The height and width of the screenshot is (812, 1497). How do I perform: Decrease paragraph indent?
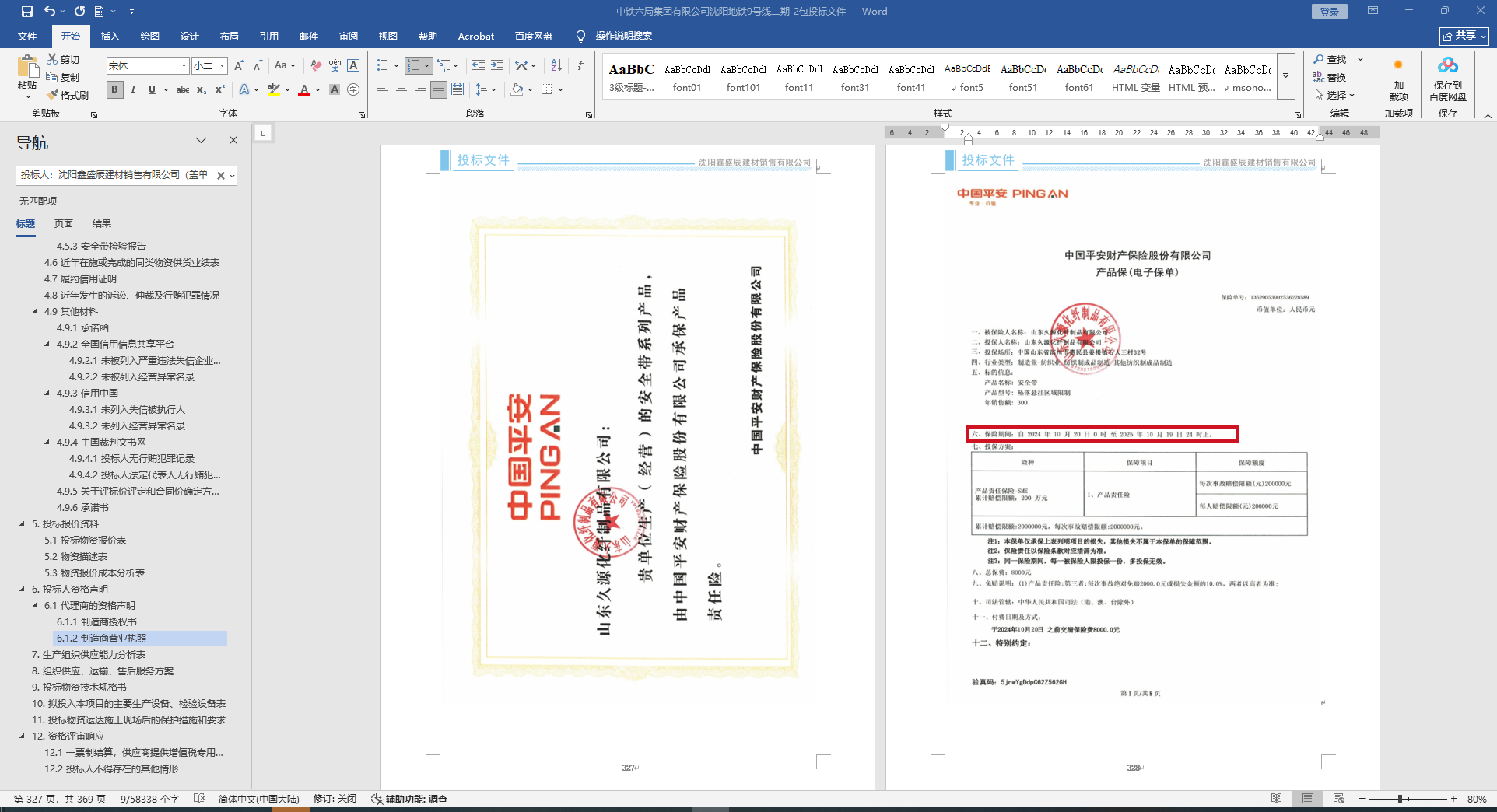tap(479, 66)
